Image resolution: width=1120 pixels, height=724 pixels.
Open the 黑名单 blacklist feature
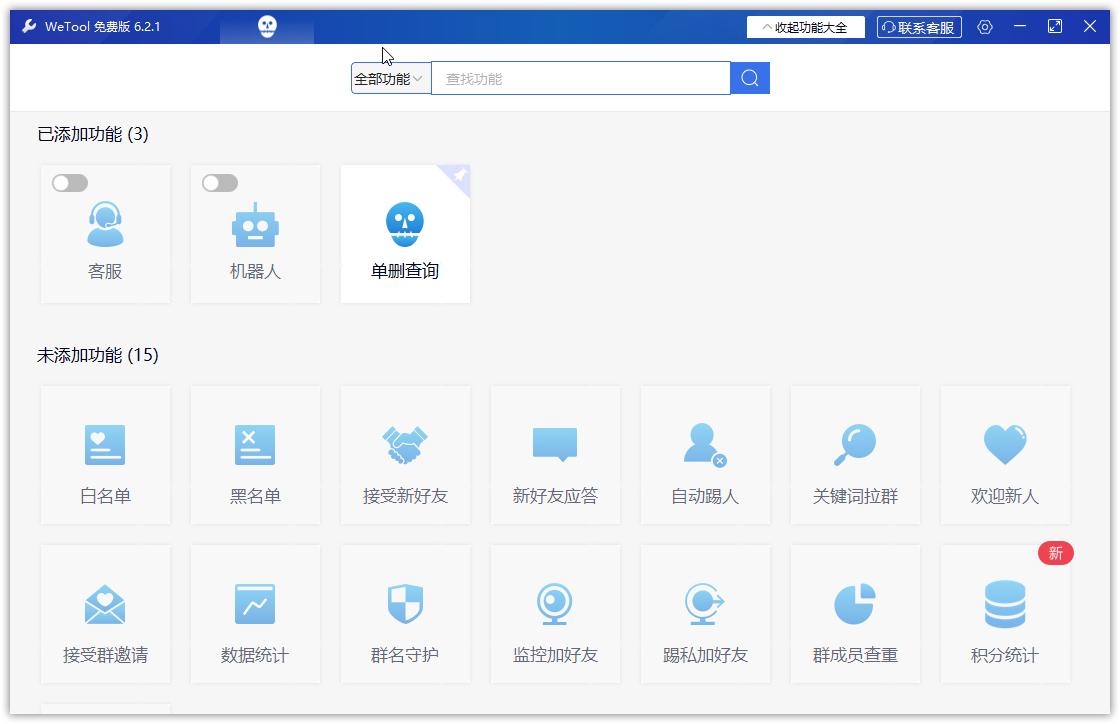pyautogui.click(x=255, y=455)
